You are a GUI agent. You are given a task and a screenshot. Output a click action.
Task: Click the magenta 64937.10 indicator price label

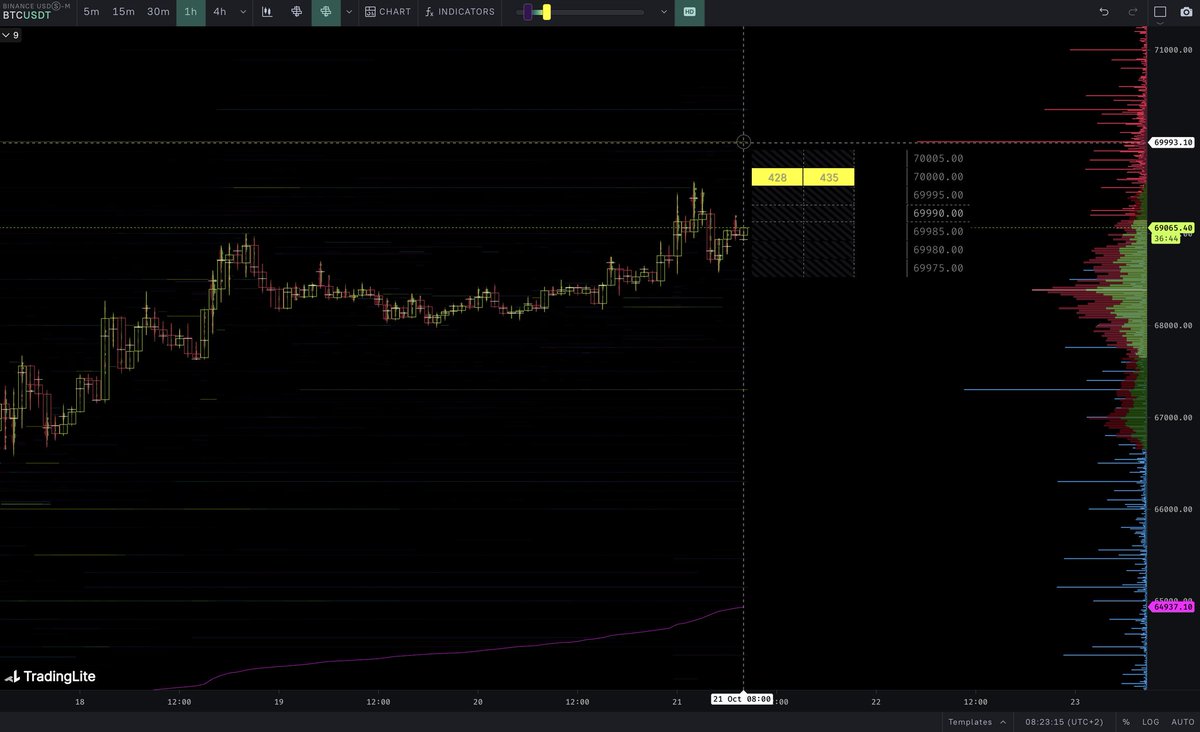1172,606
